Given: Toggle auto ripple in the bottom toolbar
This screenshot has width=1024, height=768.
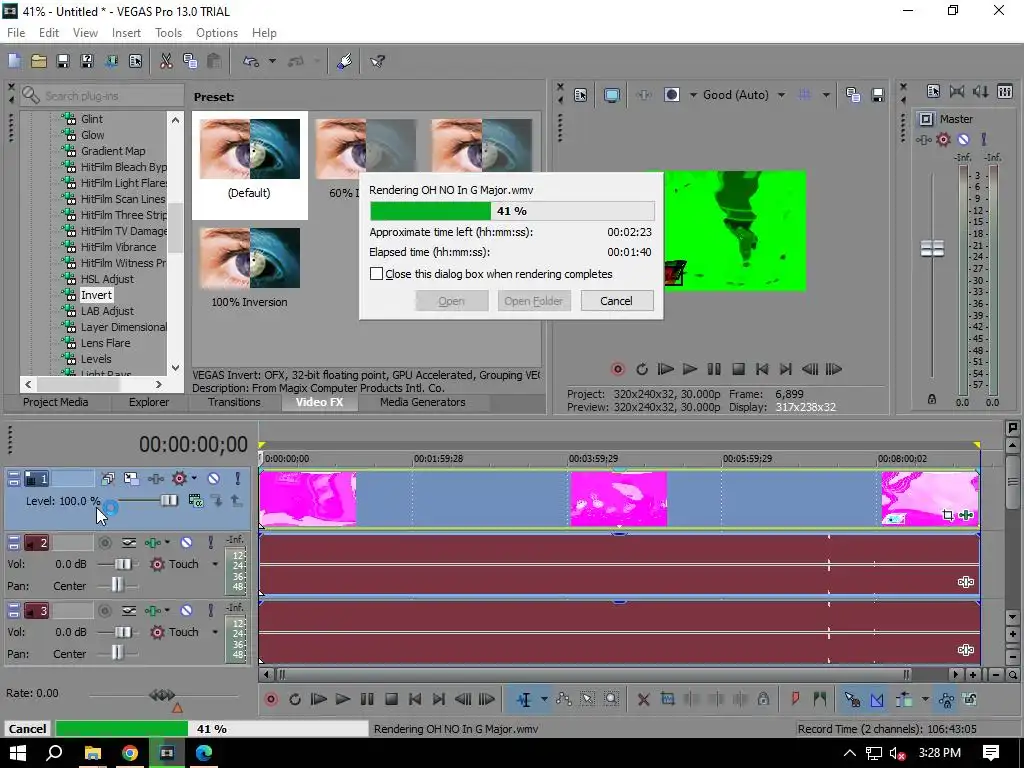Looking at the screenshot, I should click(904, 699).
